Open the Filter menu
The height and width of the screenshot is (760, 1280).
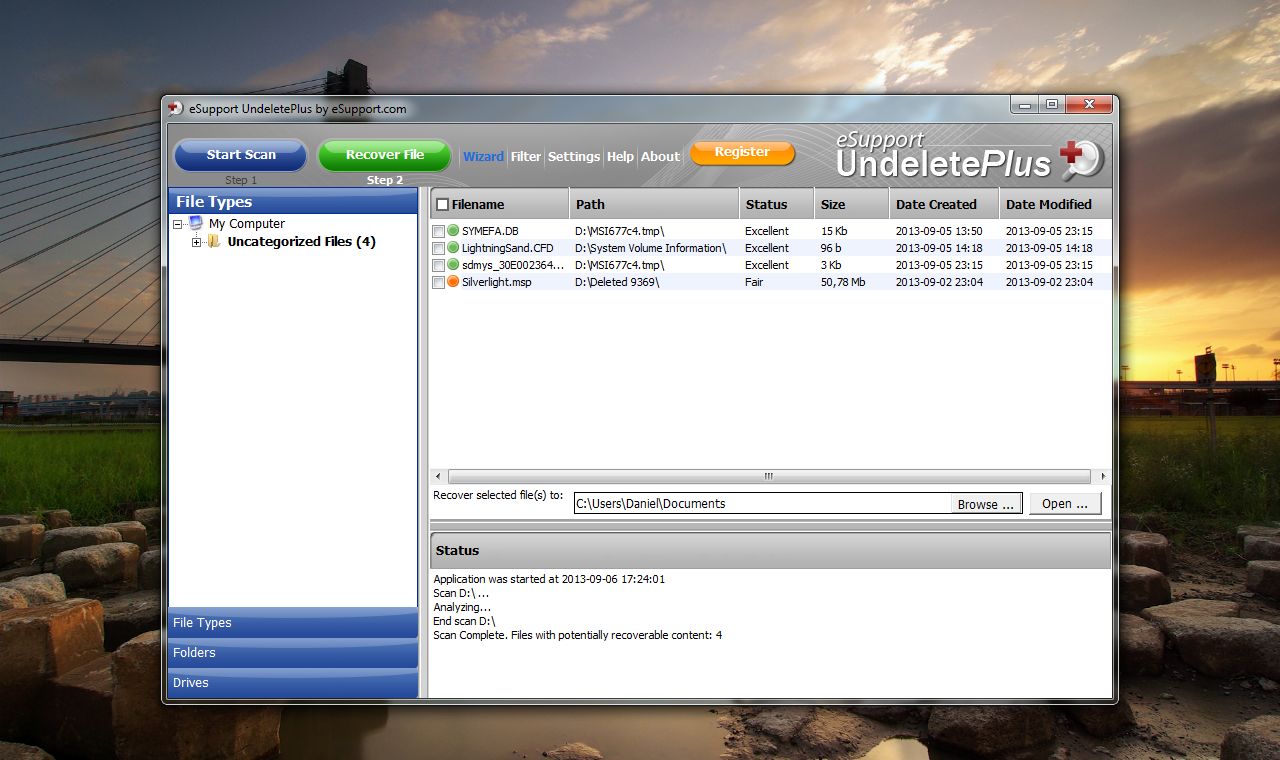[525, 156]
